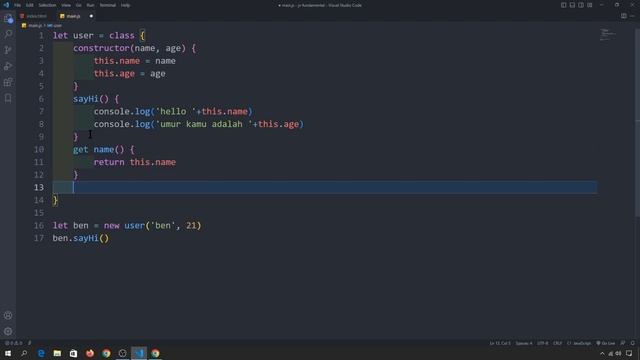Toggle secondary side bar layout icon
The height and width of the screenshot is (360, 640).
581,5
